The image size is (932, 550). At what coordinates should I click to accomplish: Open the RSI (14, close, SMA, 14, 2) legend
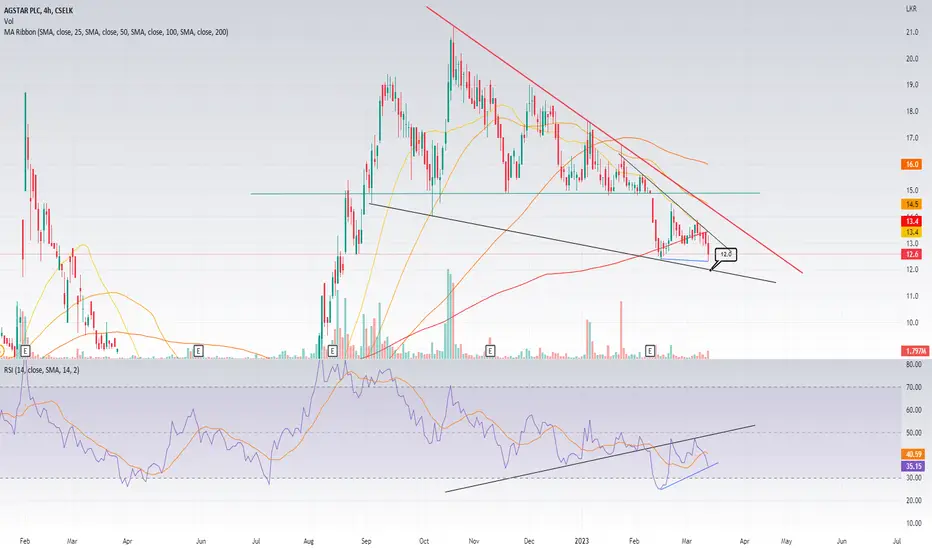coord(42,370)
